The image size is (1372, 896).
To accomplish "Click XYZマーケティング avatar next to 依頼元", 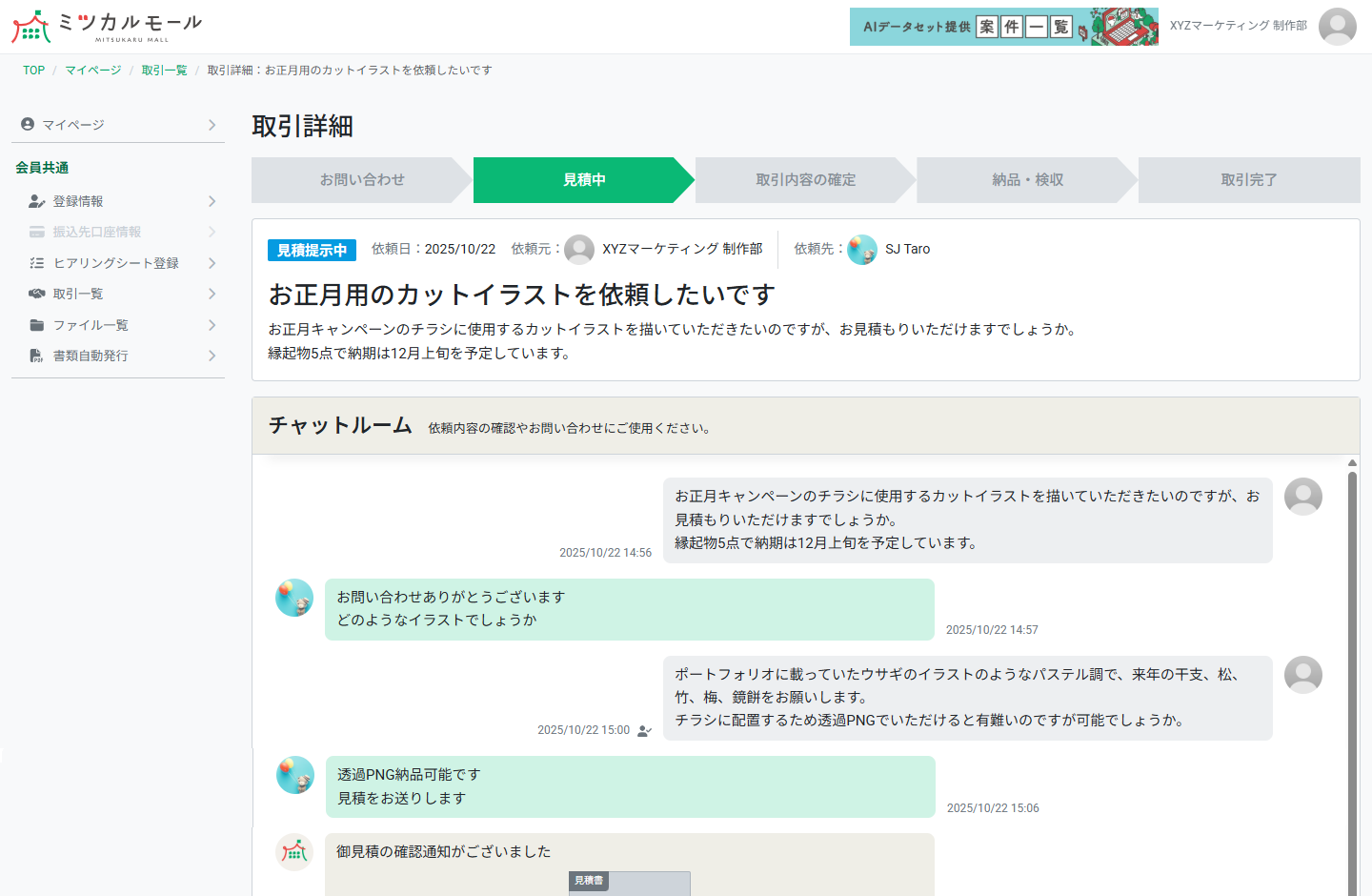I will pyautogui.click(x=580, y=249).
